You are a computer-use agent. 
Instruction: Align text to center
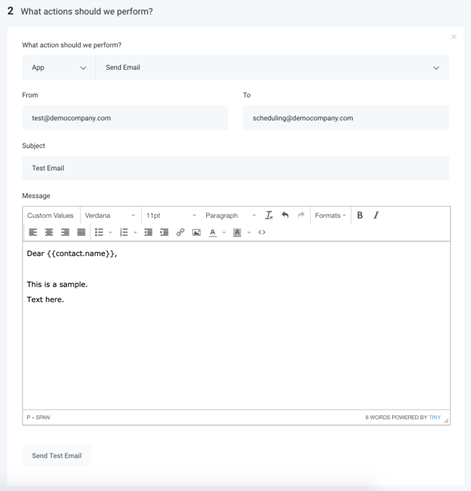(49, 232)
